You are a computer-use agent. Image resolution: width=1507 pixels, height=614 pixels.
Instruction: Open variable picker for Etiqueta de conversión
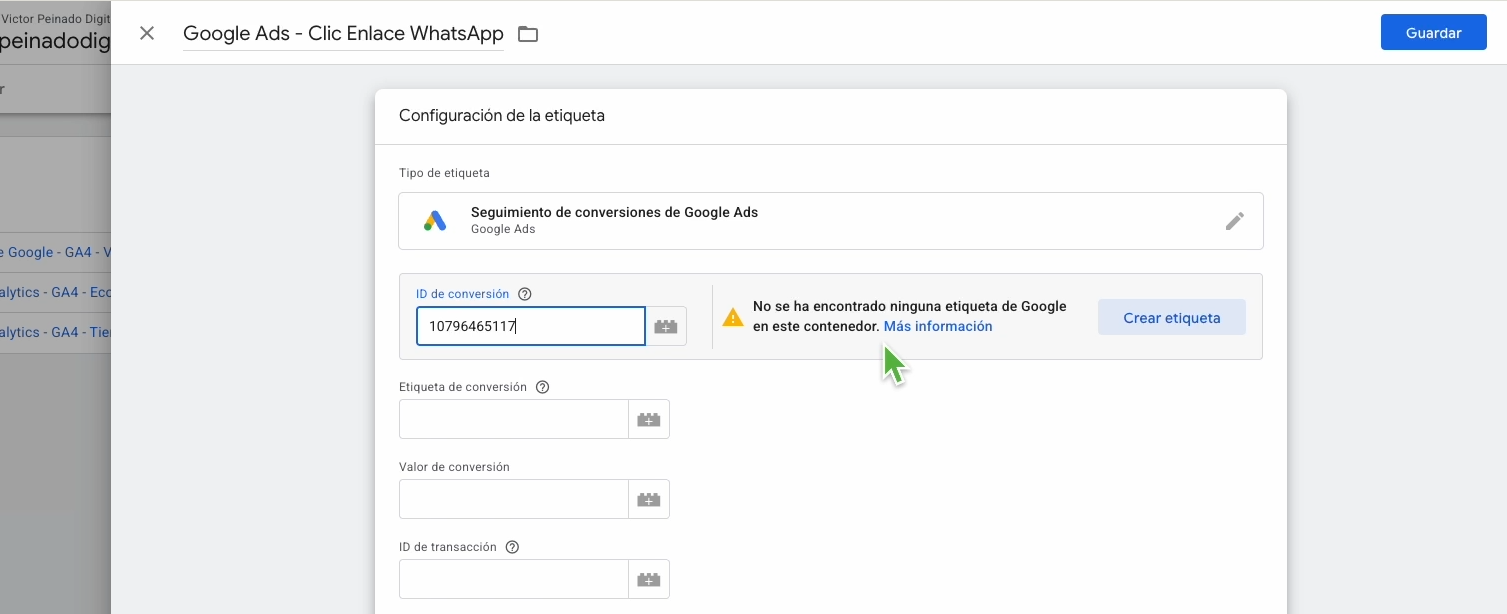(x=649, y=419)
